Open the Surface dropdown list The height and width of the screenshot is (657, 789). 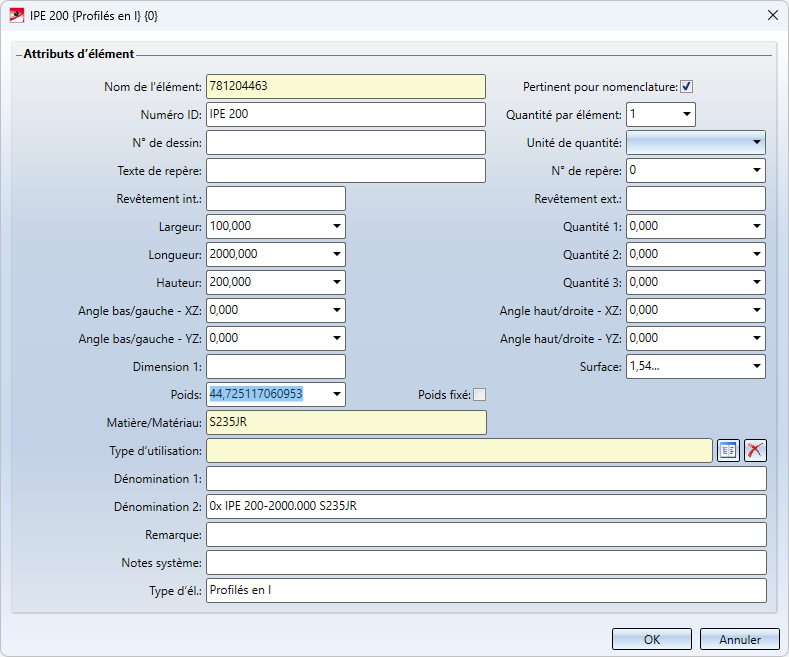coord(756,367)
